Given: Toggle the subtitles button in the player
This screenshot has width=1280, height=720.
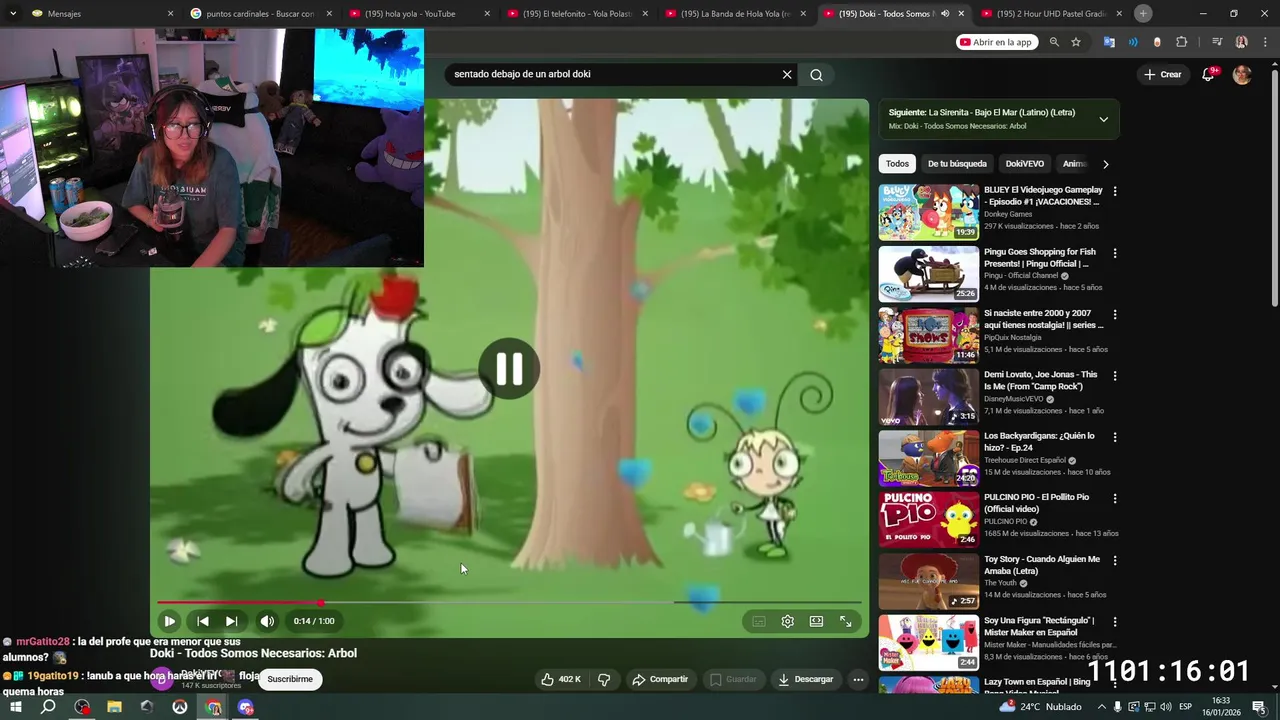Looking at the screenshot, I should 759,621.
